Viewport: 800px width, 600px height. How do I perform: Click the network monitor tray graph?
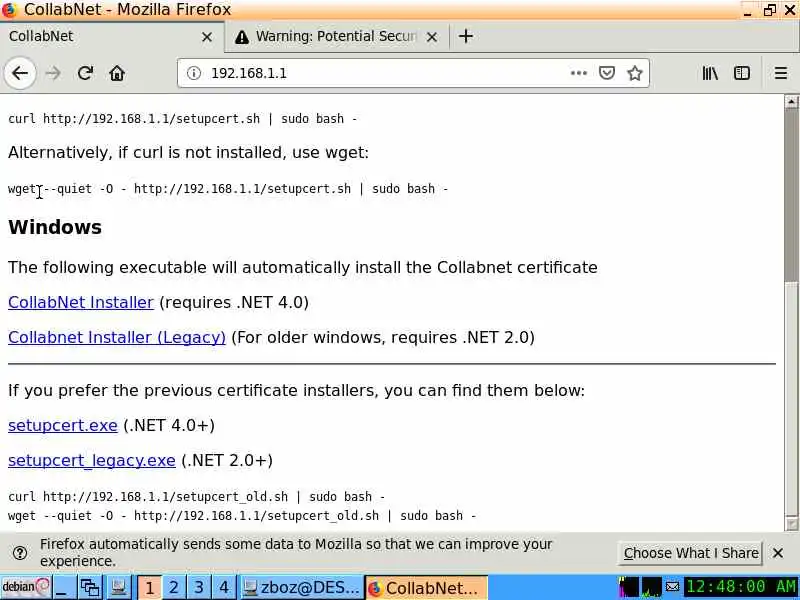(x=652, y=587)
